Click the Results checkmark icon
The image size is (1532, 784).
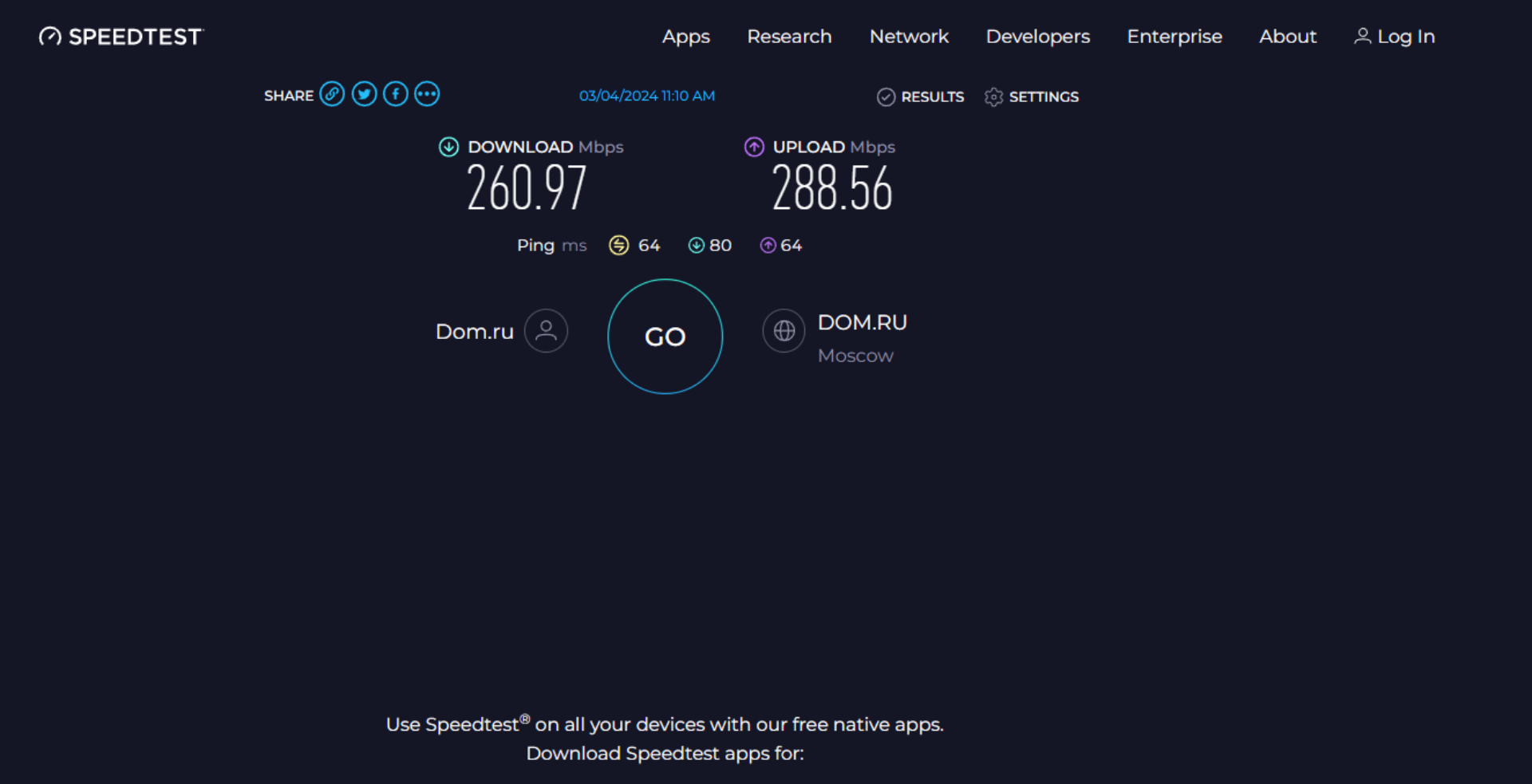pos(886,97)
